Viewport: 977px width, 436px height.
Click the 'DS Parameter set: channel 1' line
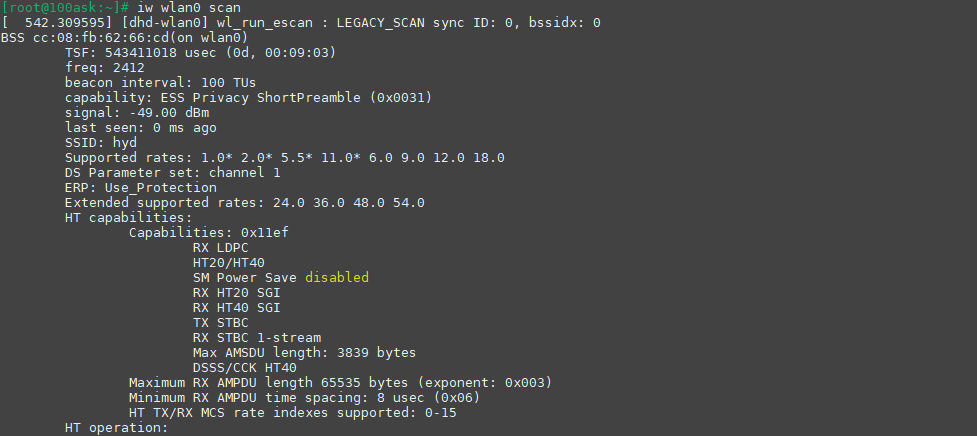coord(173,173)
